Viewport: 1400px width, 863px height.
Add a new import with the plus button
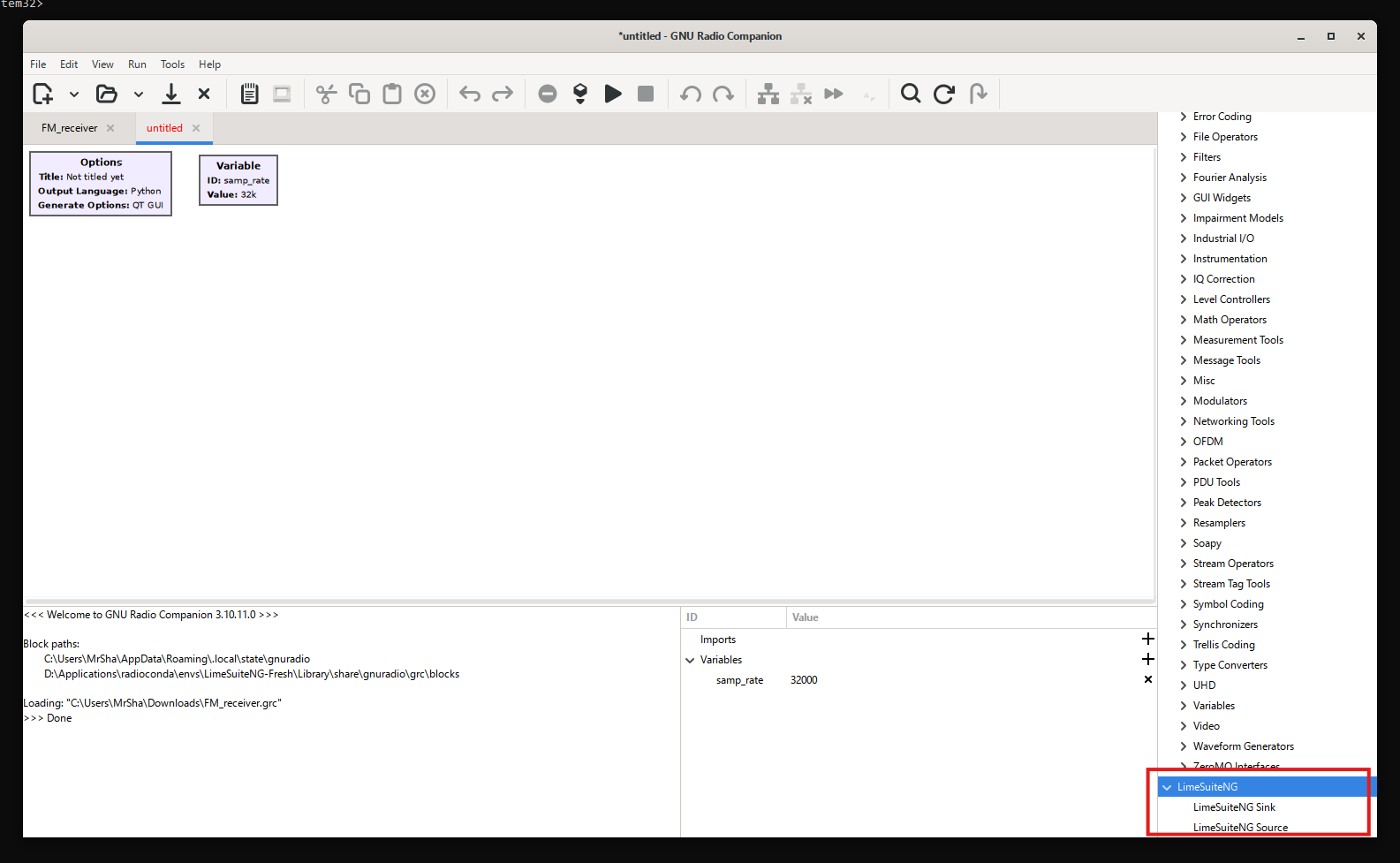tap(1147, 639)
